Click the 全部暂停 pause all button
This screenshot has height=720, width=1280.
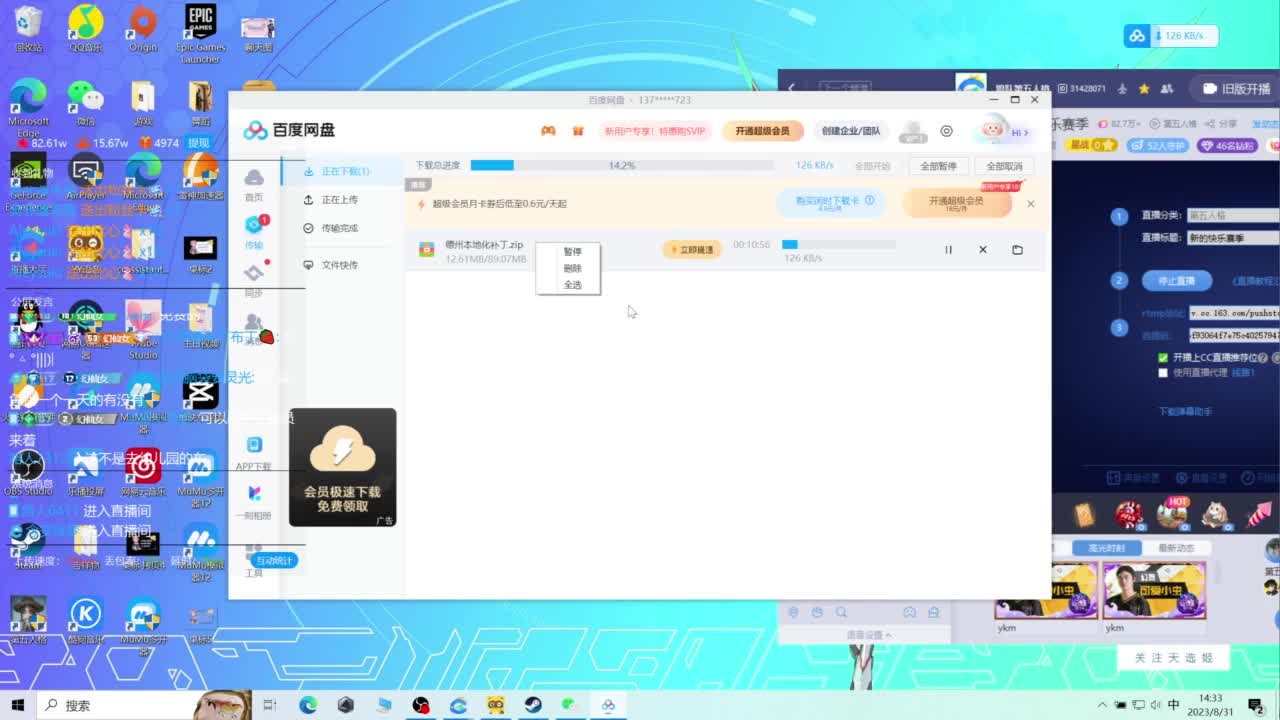tap(938, 166)
